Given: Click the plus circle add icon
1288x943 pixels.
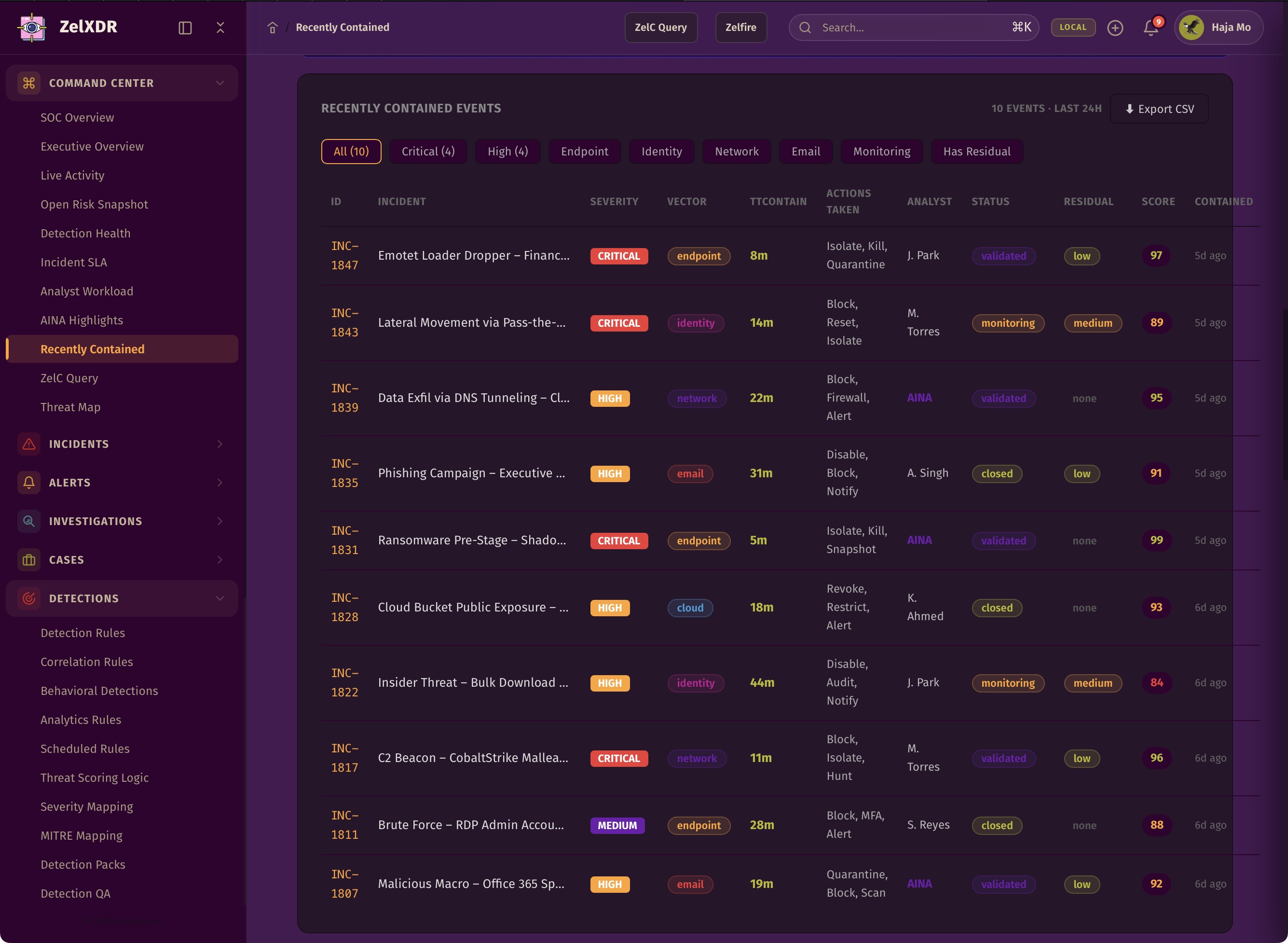Looking at the screenshot, I should click(x=1115, y=28).
